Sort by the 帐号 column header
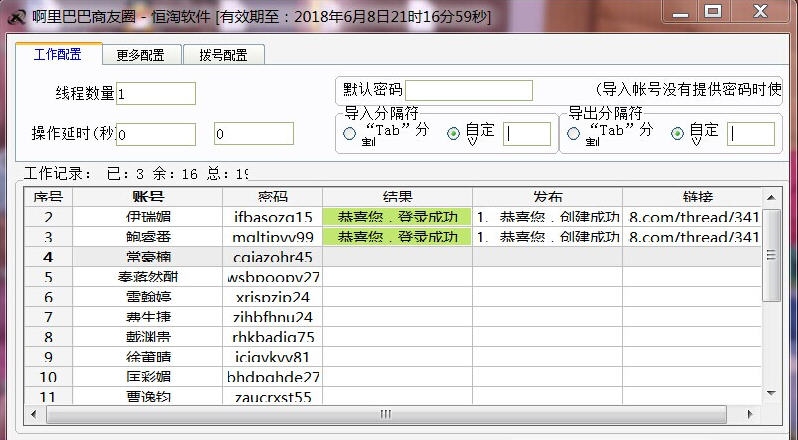798x440 pixels. tap(148, 197)
